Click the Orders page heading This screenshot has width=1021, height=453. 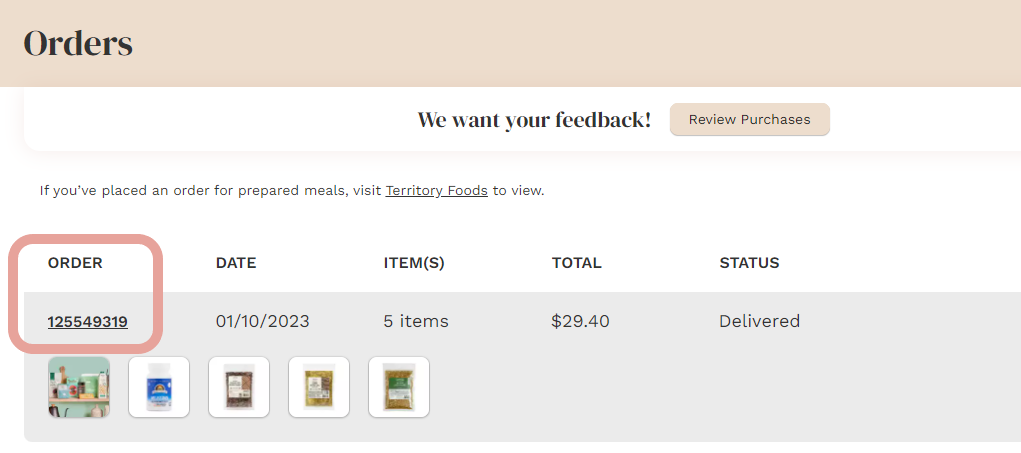coord(78,44)
